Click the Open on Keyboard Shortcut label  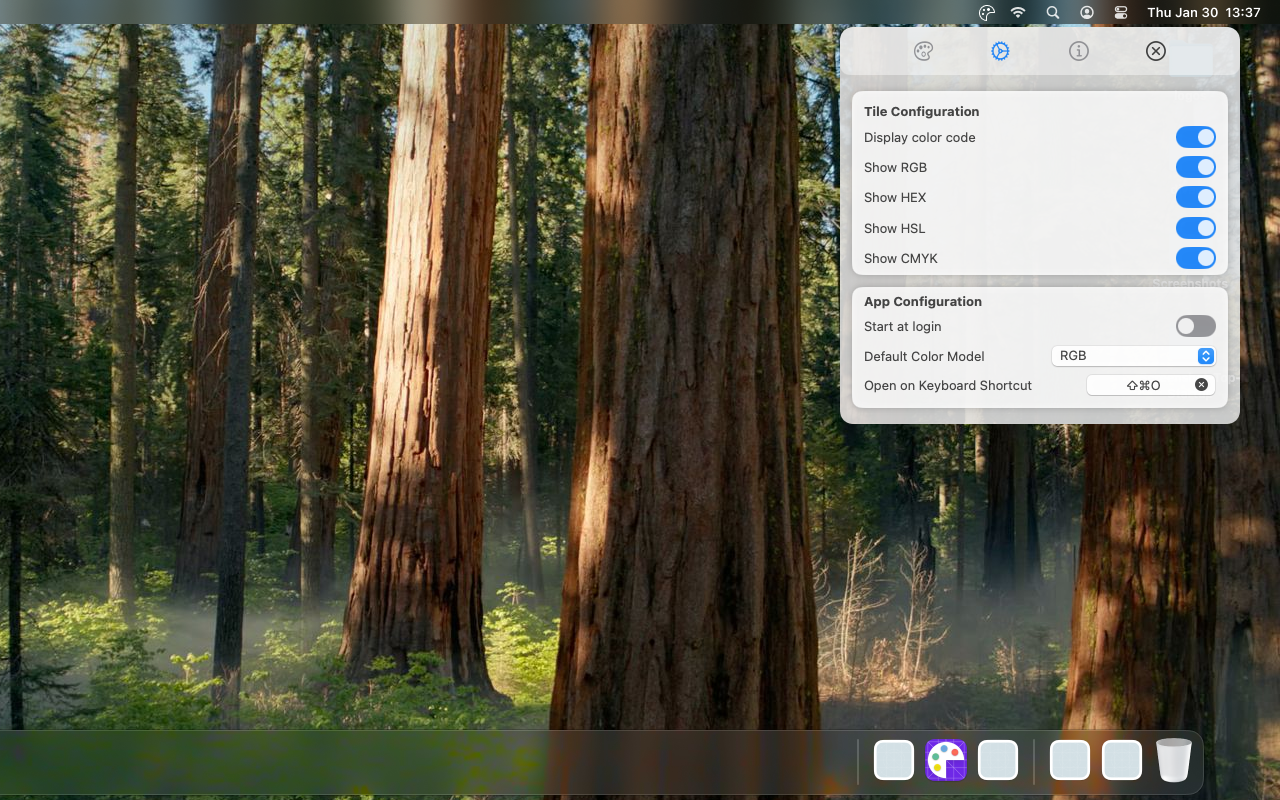[x=948, y=385]
